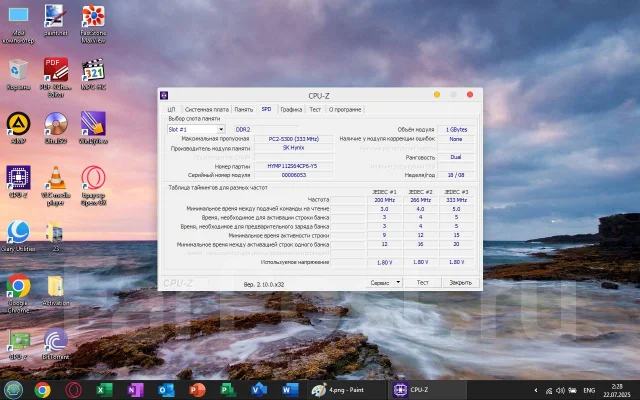Switch to the ЦП tab
The height and width of the screenshot is (400, 640).
(x=171, y=109)
